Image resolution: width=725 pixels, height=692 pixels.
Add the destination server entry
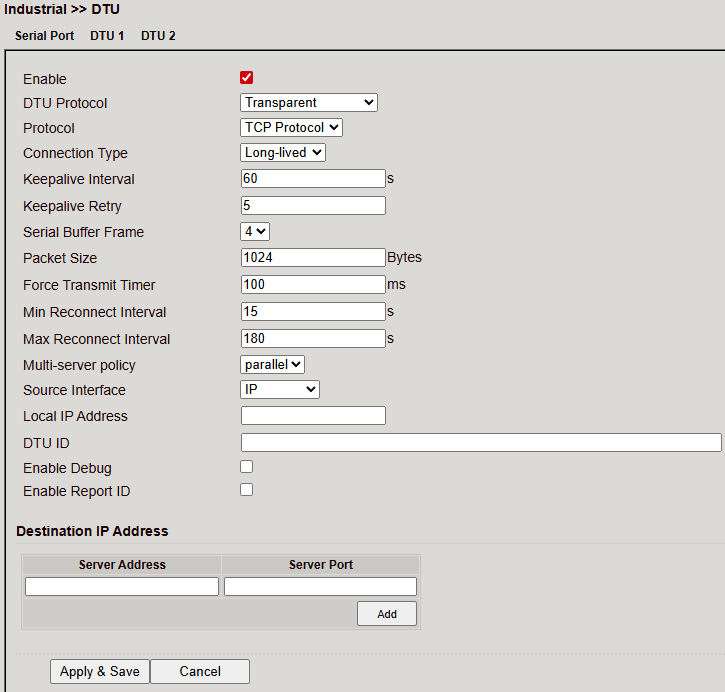coord(387,614)
